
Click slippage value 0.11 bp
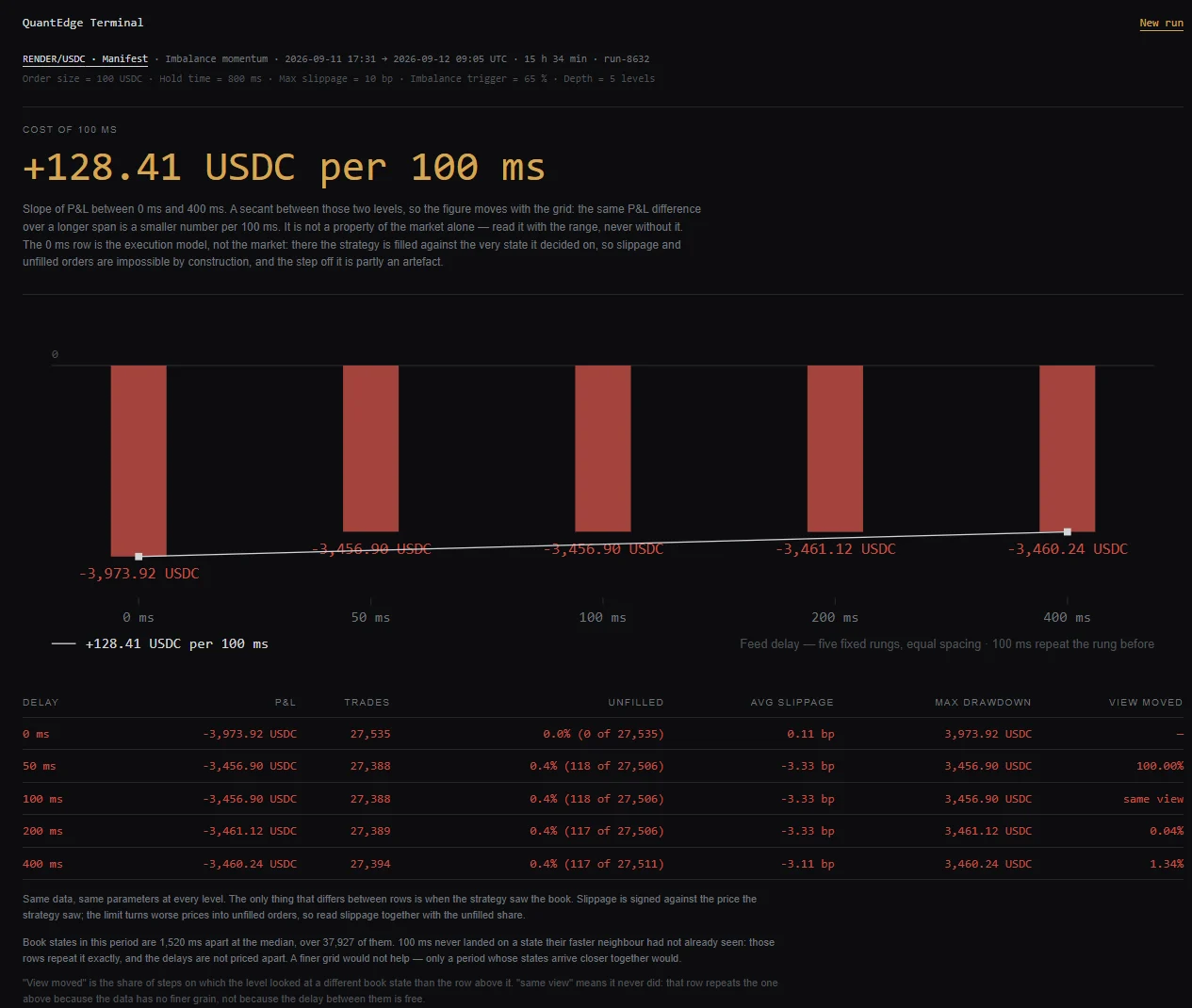pos(810,734)
